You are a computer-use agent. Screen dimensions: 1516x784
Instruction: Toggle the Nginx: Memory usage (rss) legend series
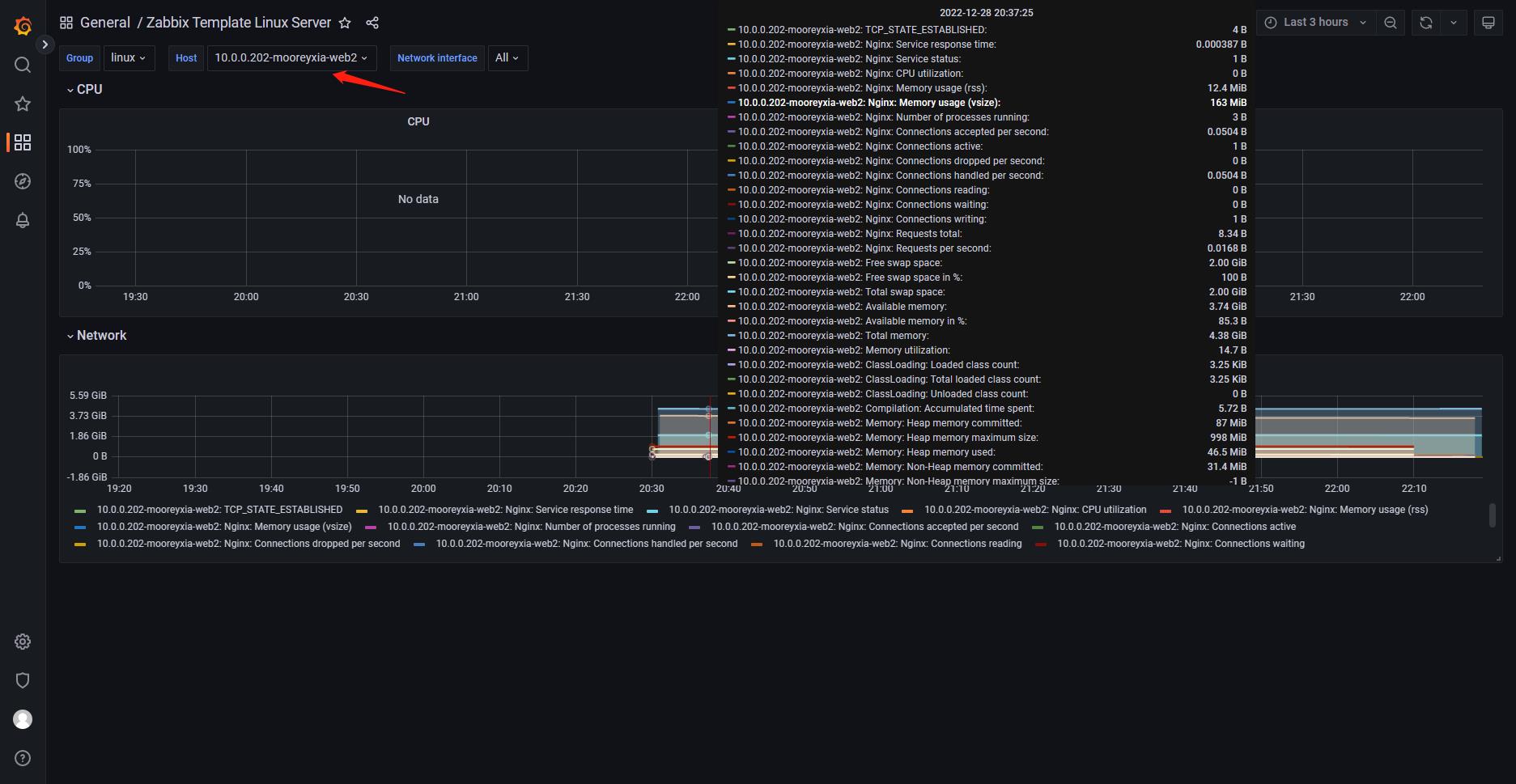[1305, 510]
